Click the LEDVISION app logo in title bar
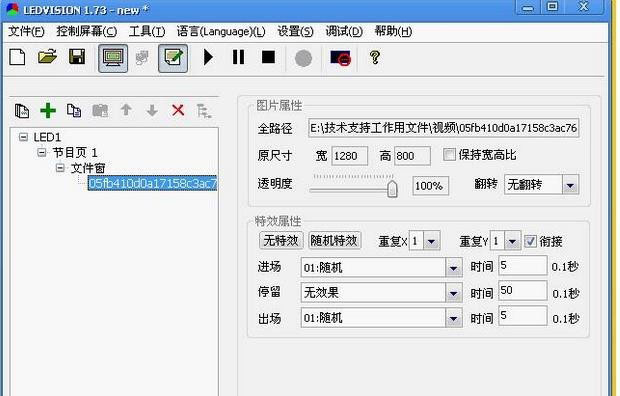This screenshot has width=620, height=396. 12,9
